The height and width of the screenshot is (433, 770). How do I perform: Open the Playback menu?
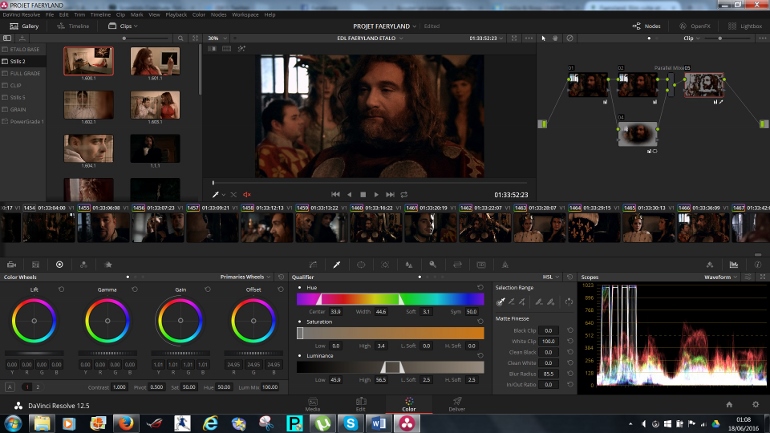[176, 15]
